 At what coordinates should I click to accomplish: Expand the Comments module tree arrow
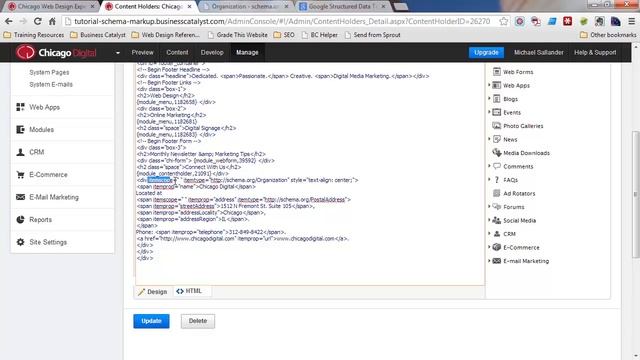pos(489,166)
